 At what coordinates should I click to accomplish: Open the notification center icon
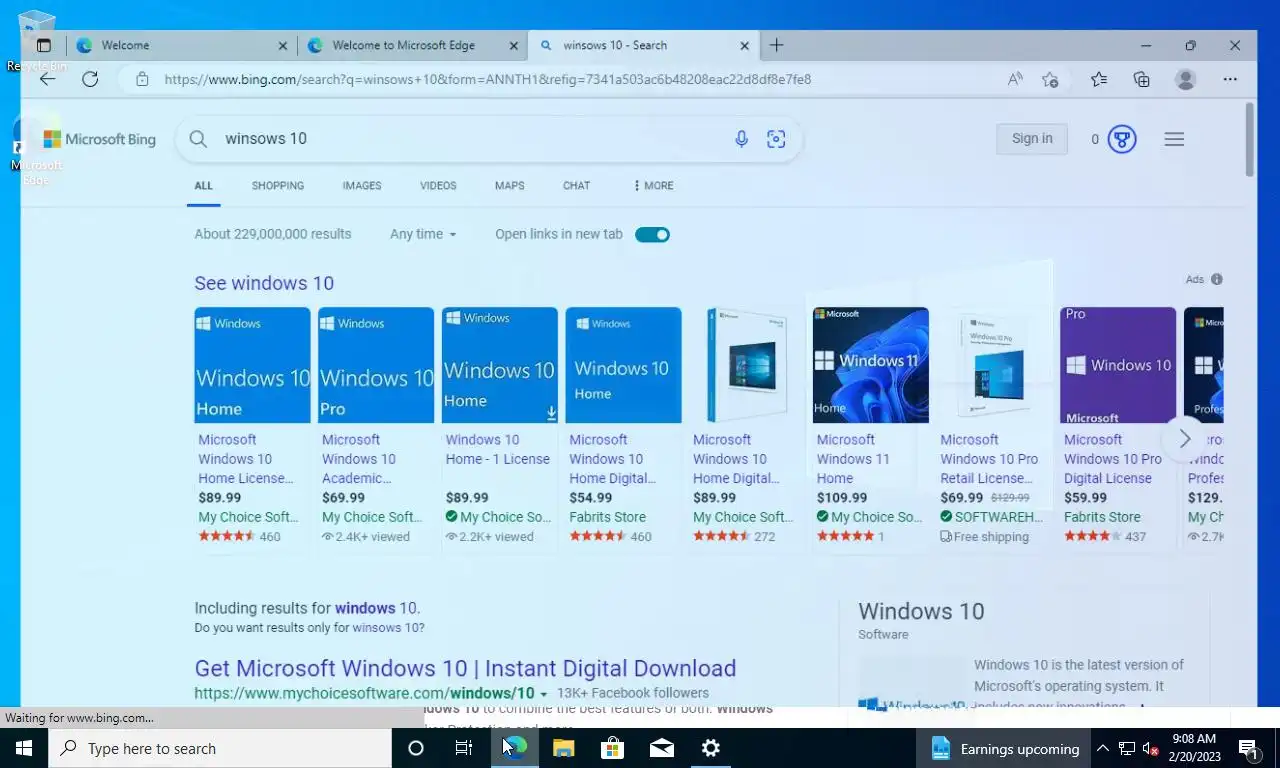(1249, 748)
